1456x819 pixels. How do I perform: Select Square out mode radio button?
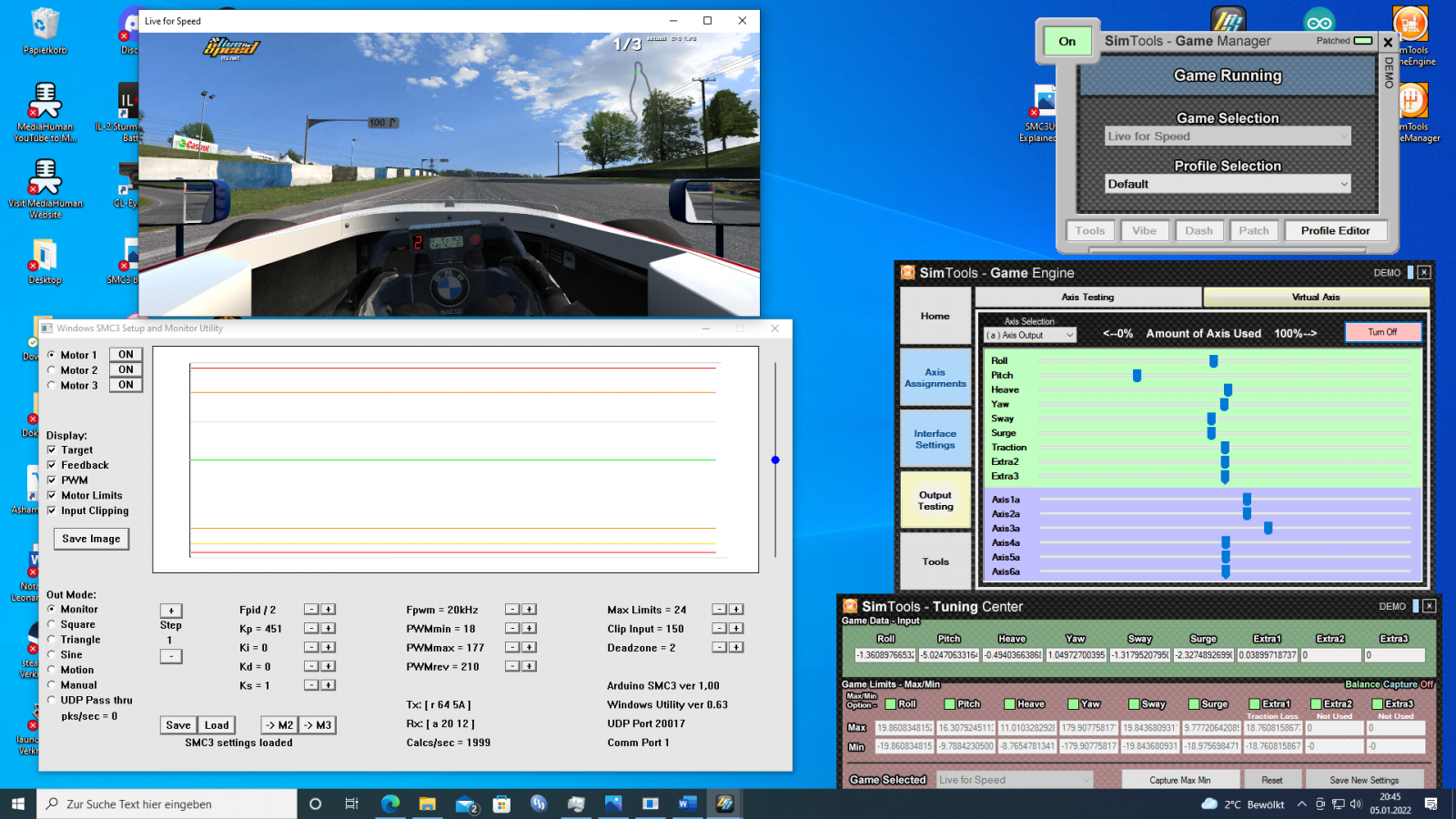tap(52, 624)
